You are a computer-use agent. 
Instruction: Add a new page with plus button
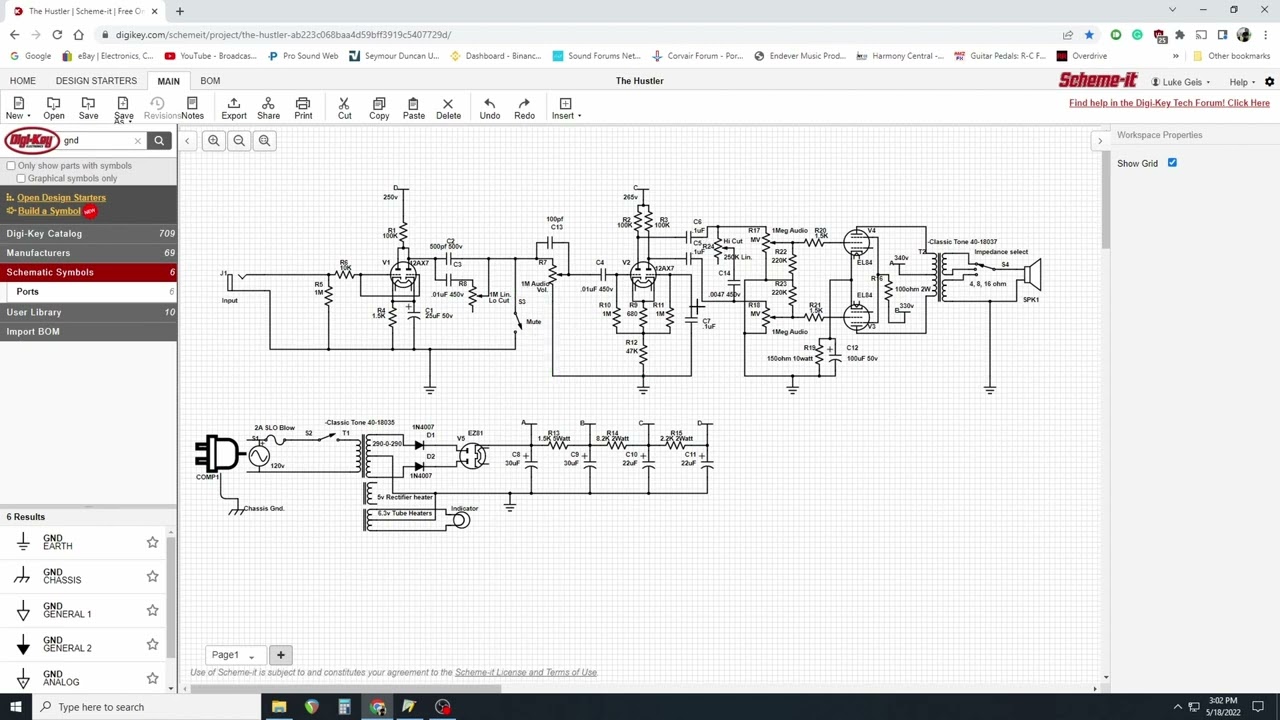281,655
